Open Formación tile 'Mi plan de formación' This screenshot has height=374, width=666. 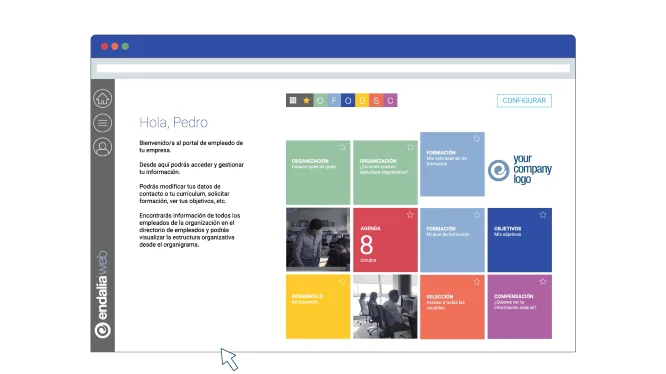[x=452, y=240]
